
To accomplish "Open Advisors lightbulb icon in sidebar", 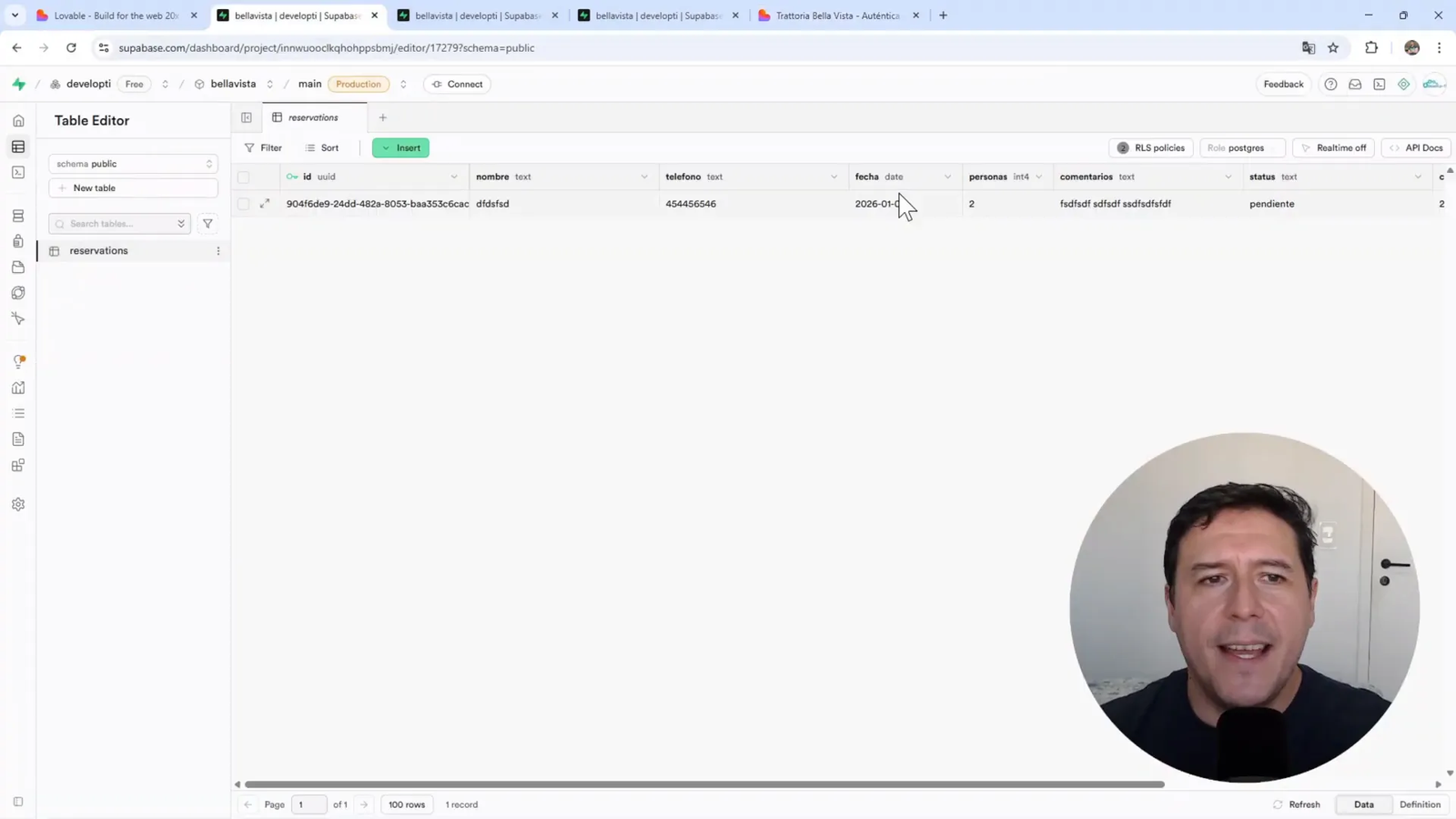I will pos(18,361).
